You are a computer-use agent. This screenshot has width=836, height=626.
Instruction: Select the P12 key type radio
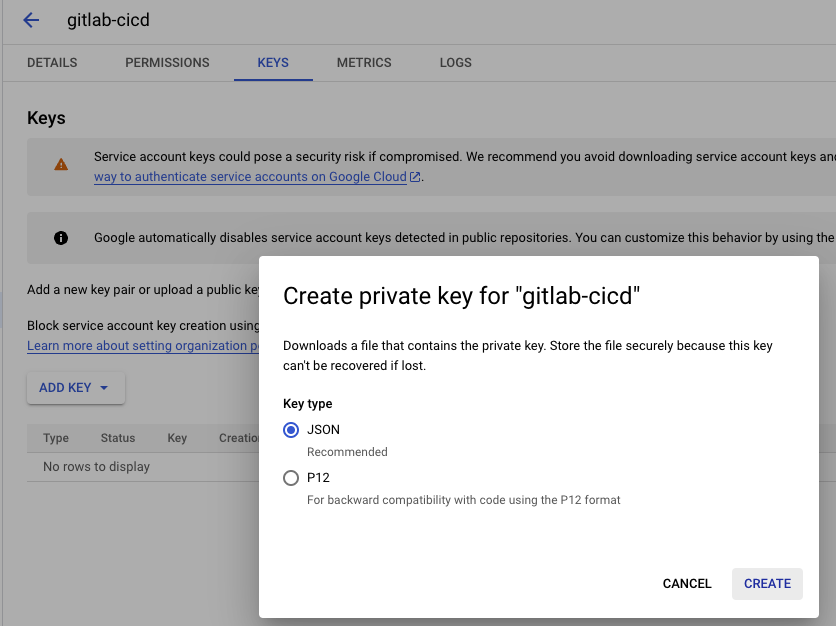pyautogui.click(x=291, y=478)
